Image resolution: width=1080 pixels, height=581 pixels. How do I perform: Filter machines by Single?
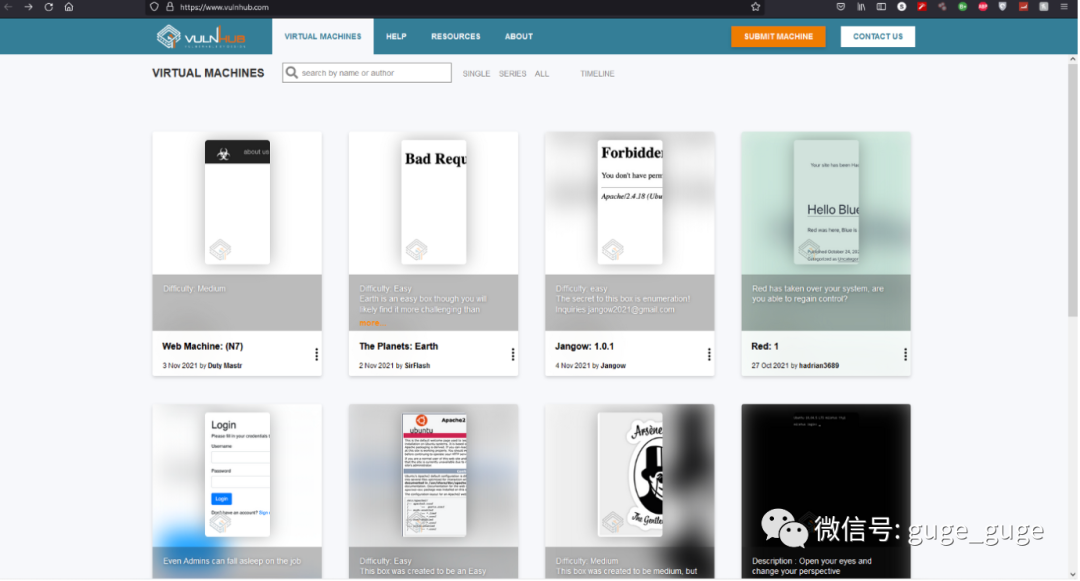click(476, 74)
